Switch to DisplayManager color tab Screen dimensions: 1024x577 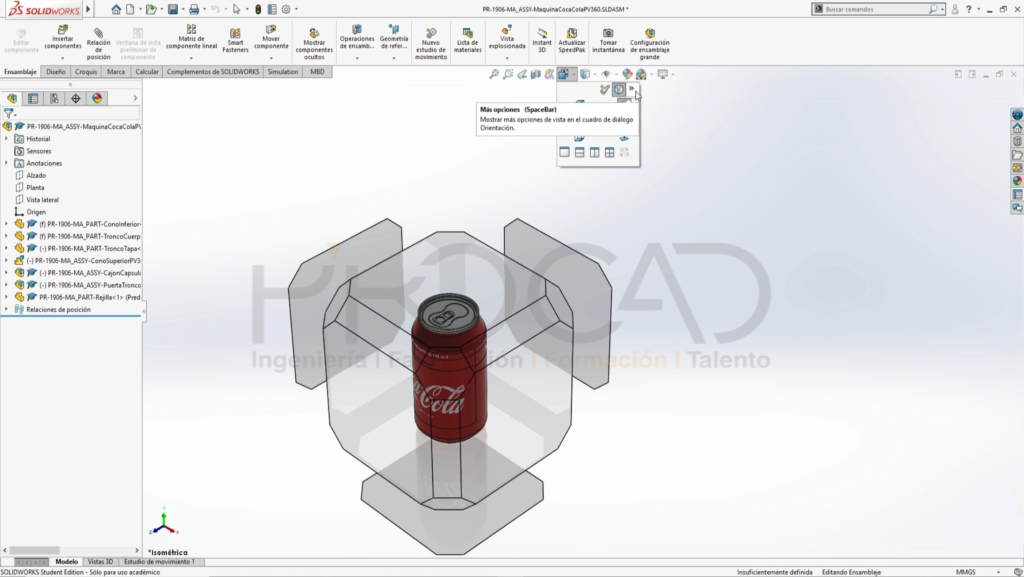click(97, 99)
